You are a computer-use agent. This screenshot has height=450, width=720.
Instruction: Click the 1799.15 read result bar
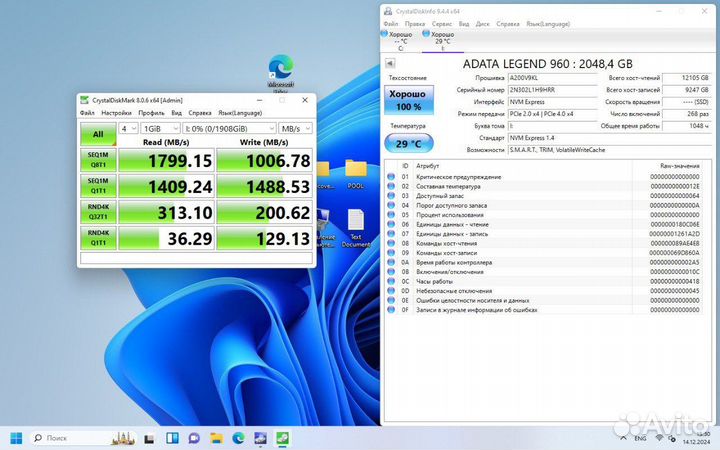coord(167,160)
